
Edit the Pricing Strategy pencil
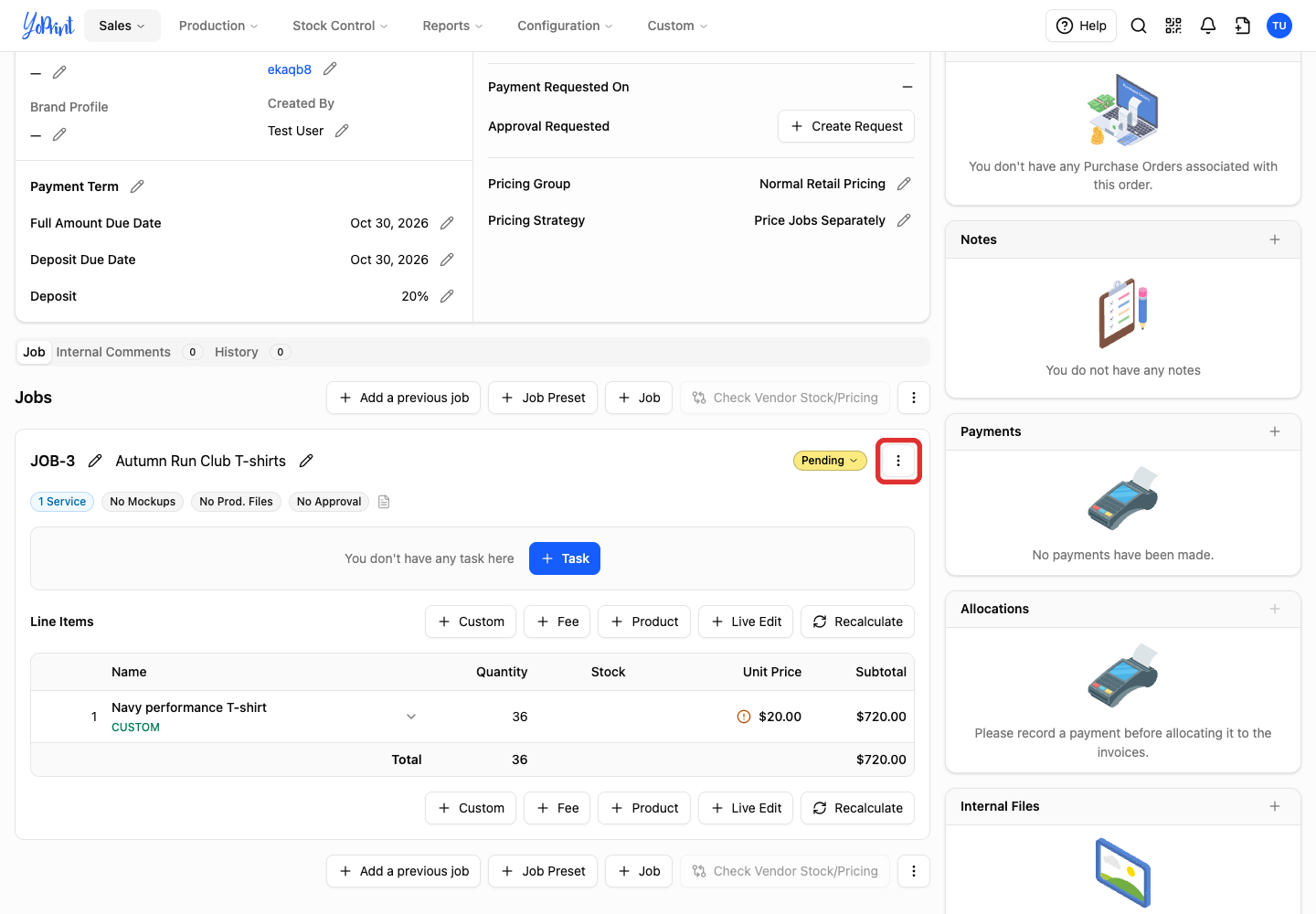pos(904,220)
